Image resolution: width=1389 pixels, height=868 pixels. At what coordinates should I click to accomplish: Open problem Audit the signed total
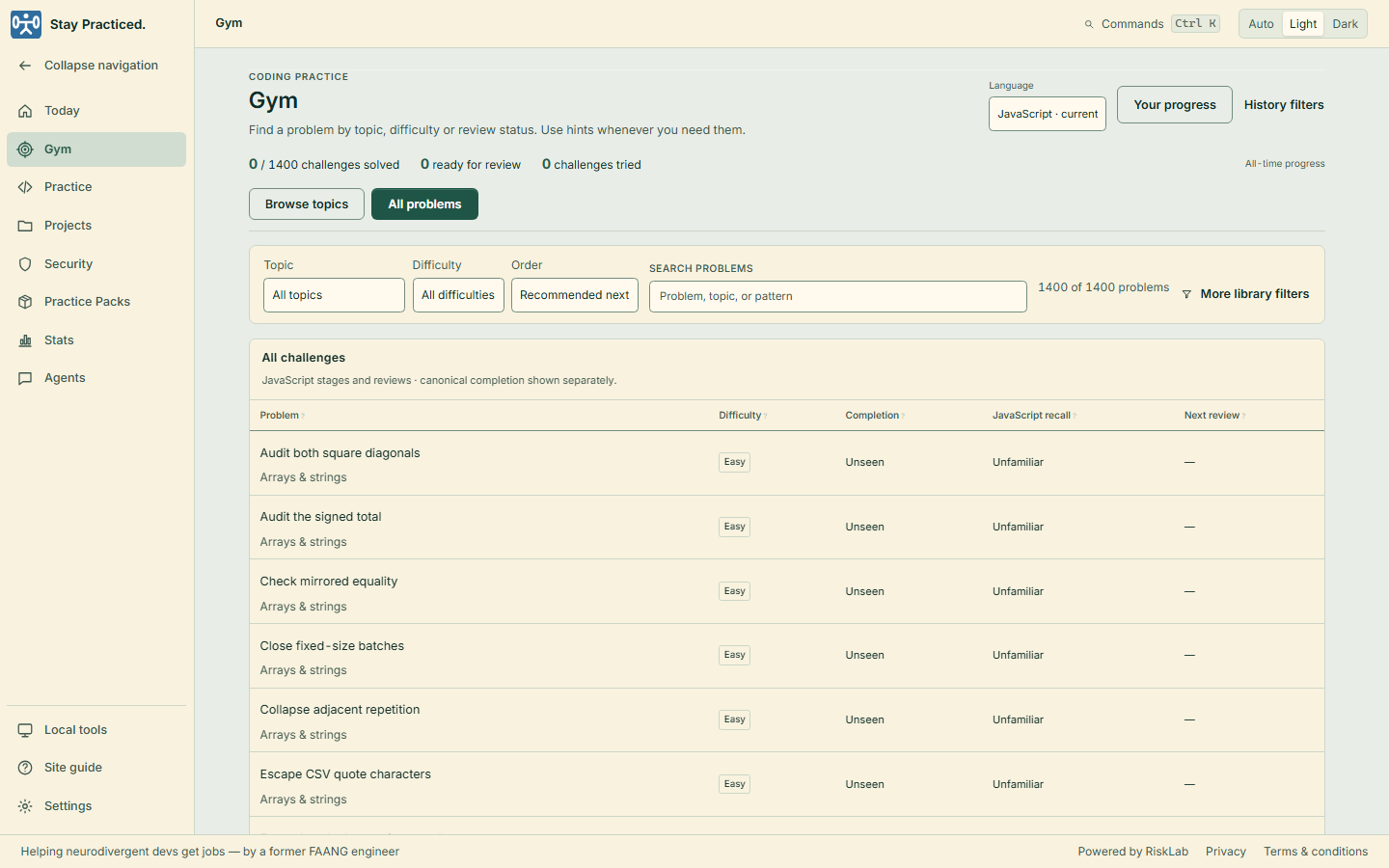[x=320, y=517]
